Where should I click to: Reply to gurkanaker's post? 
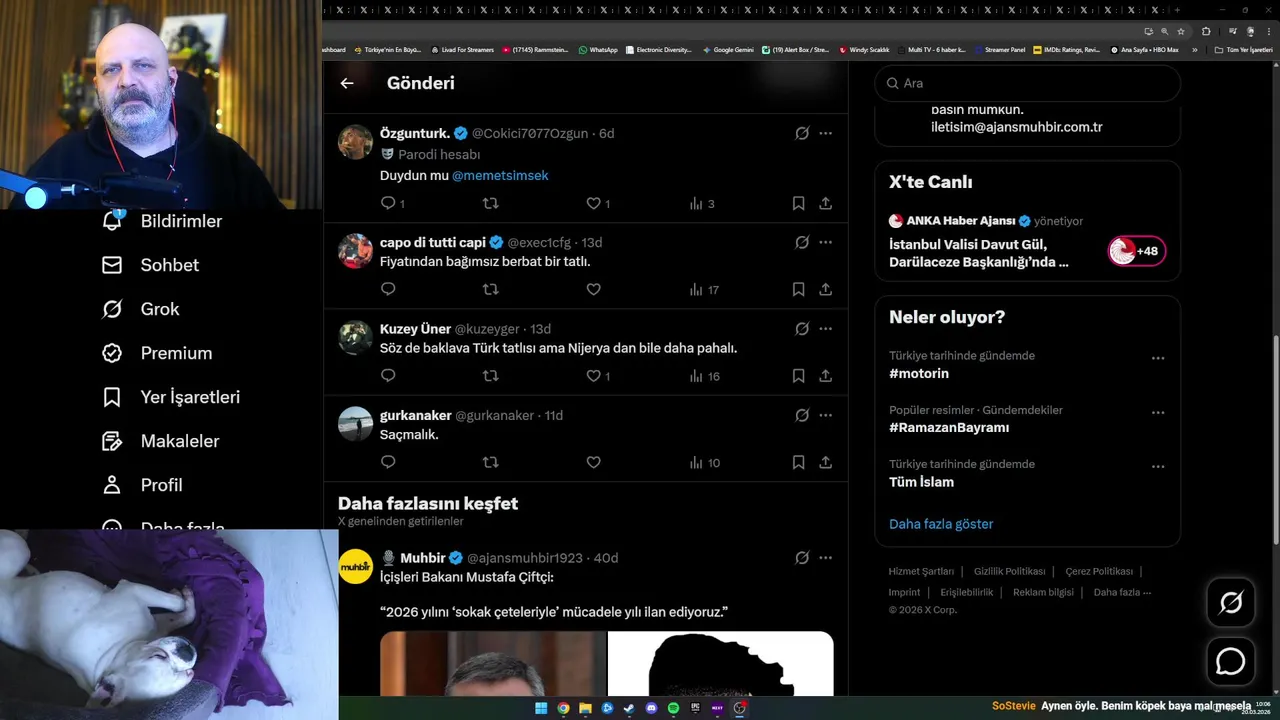[388, 462]
